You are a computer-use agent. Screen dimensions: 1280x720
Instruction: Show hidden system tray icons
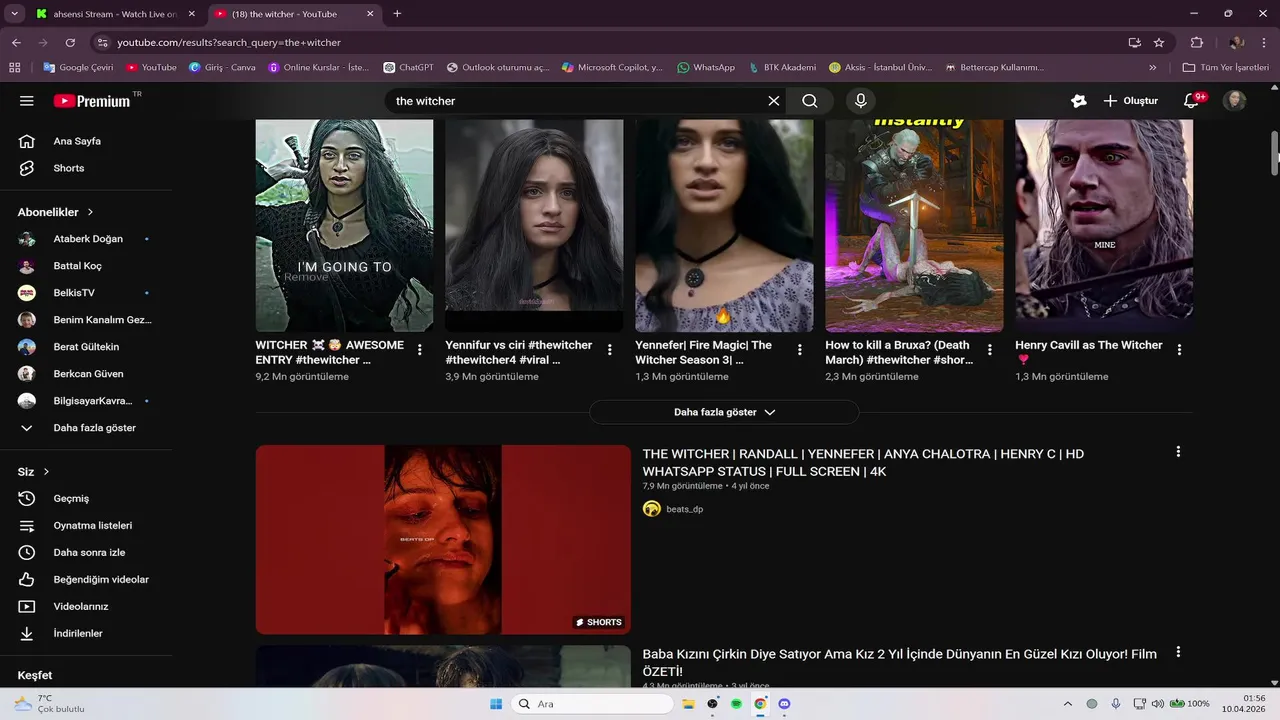click(x=1067, y=704)
